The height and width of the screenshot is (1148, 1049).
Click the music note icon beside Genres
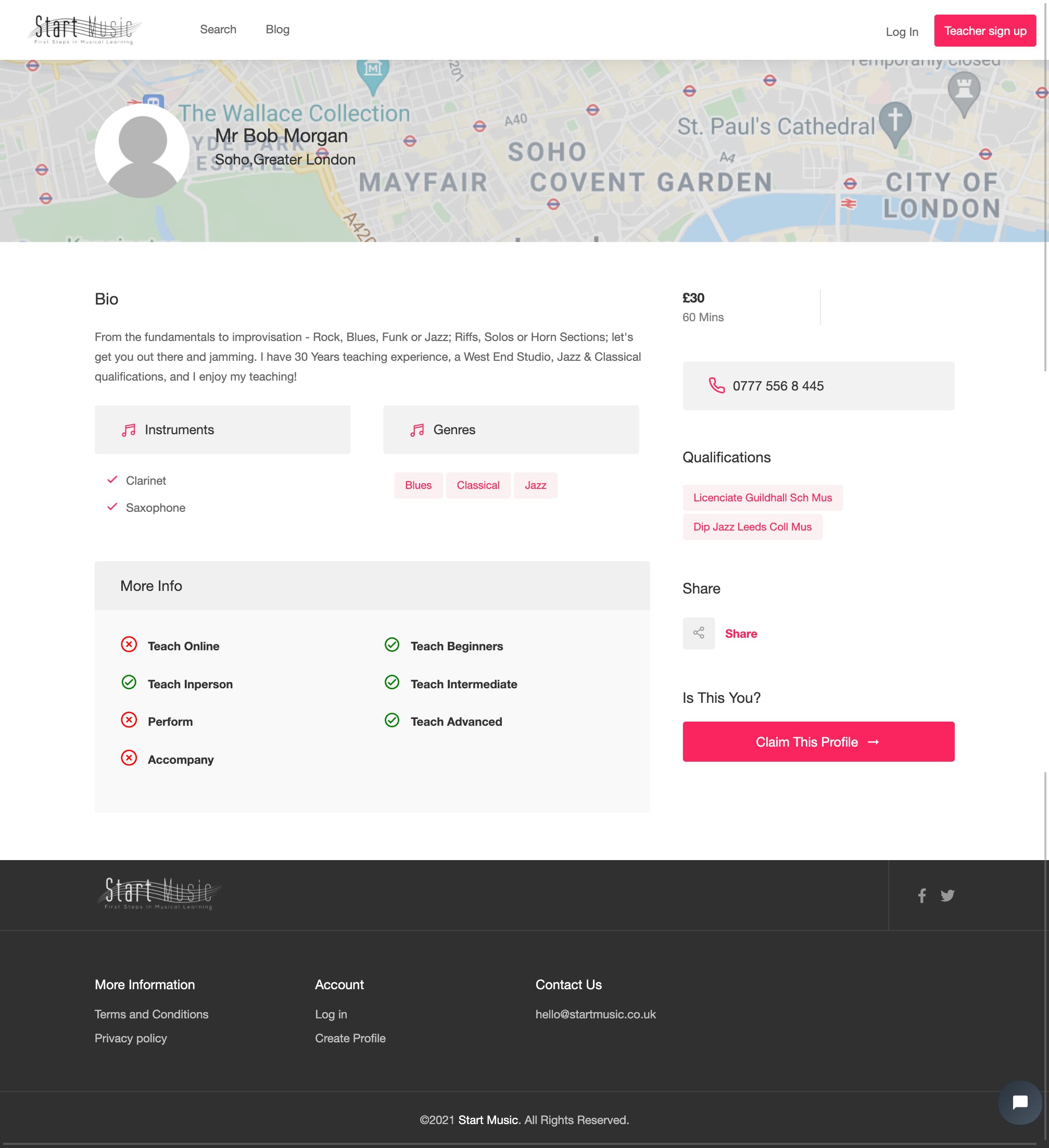click(x=418, y=430)
